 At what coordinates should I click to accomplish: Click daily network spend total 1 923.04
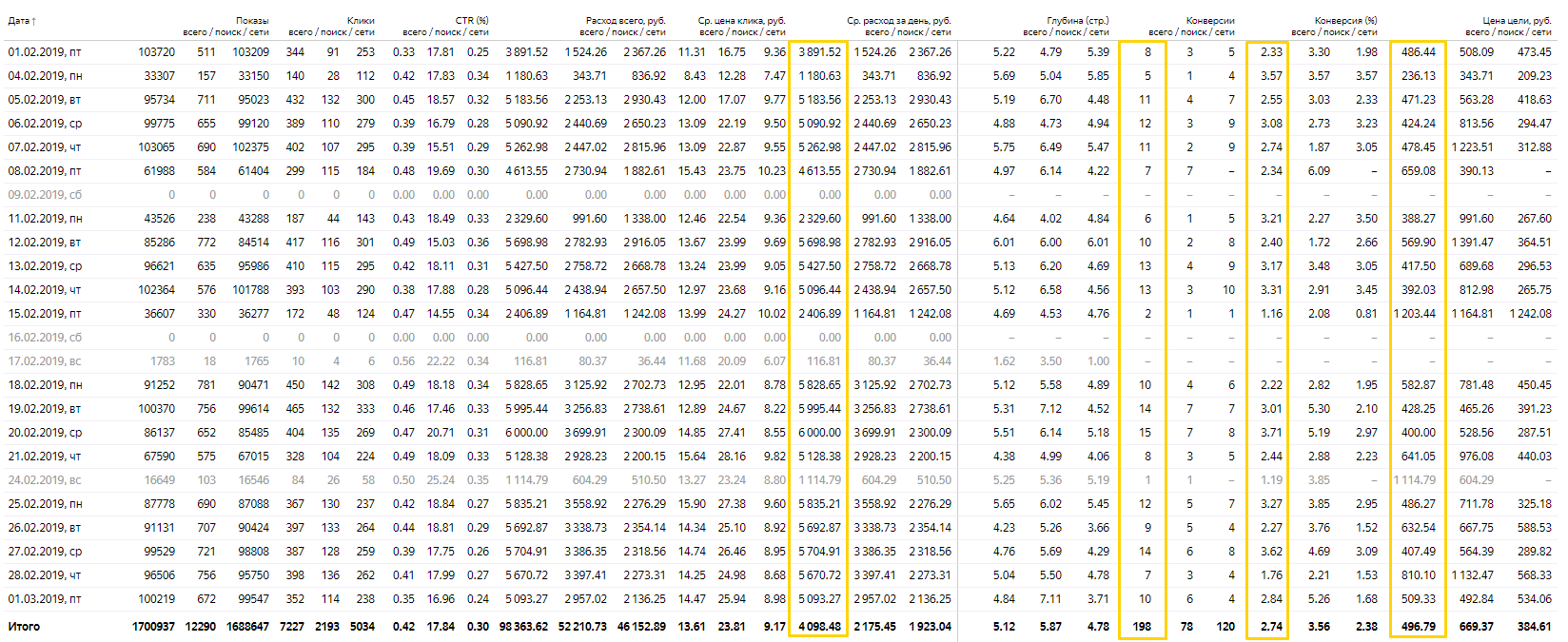pos(931,627)
